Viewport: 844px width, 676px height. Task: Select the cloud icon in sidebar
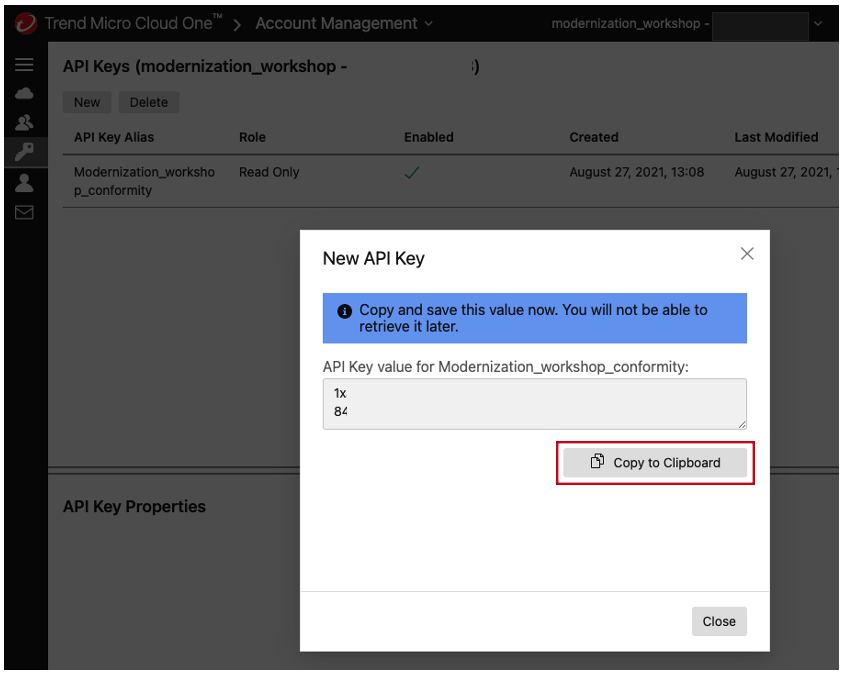24,94
